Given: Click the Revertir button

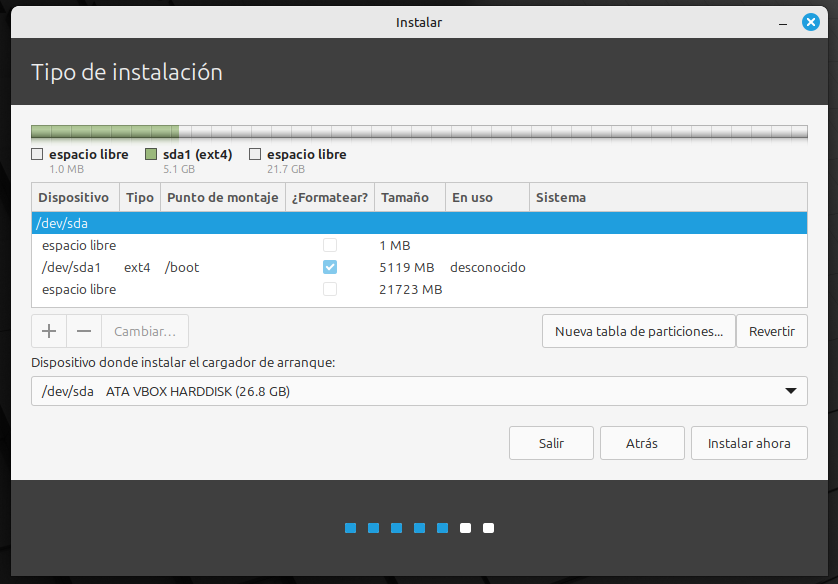Looking at the screenshot, I should (771, 331).
